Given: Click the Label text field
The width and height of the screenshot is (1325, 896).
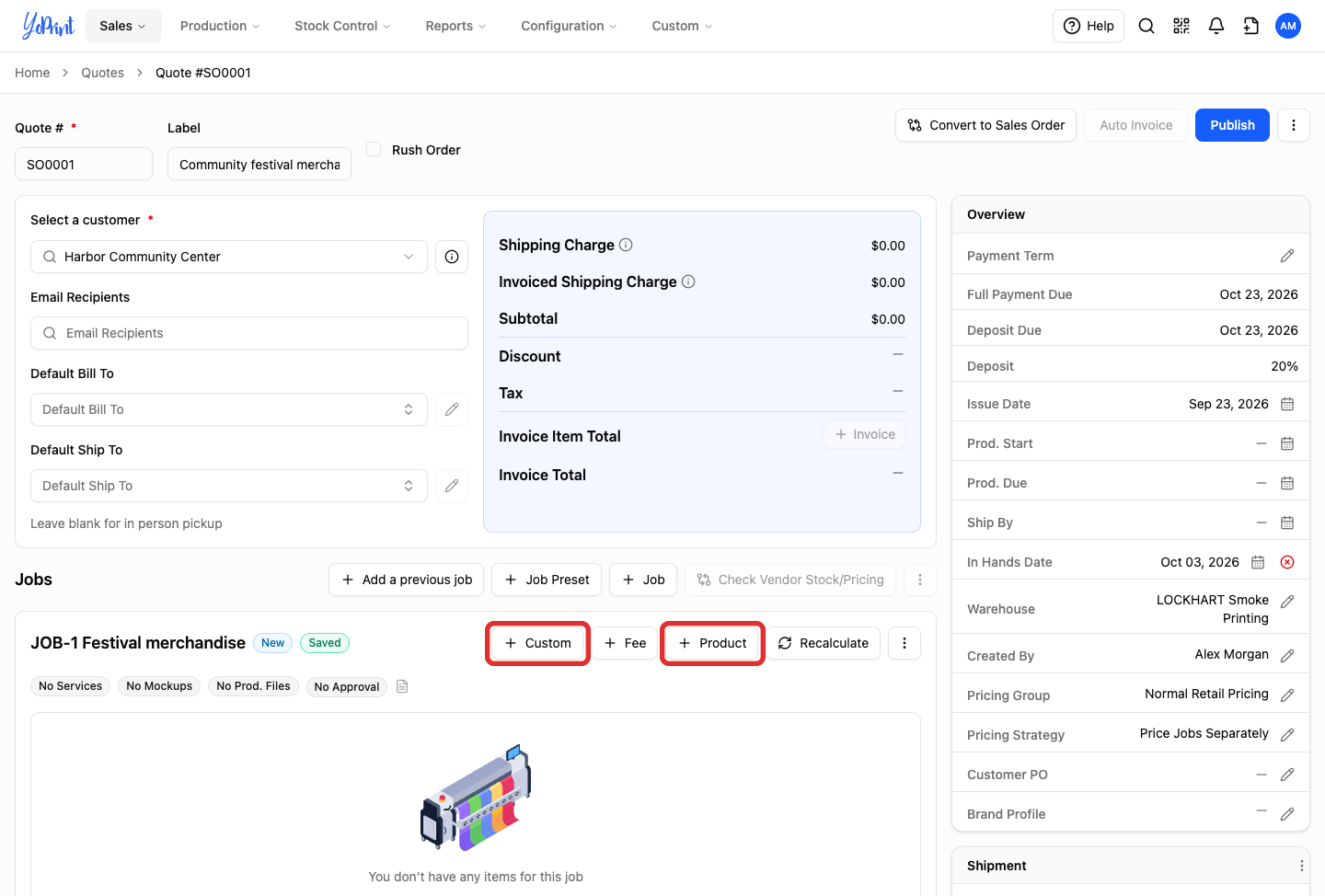Looking at the screenshot, I should (x=259, y=164).
